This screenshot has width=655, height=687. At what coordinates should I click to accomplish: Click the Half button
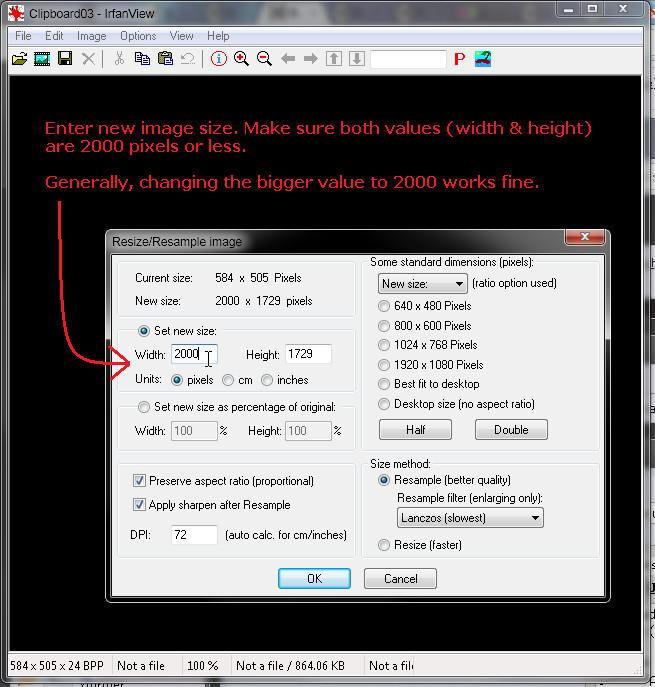coord(415,430)
